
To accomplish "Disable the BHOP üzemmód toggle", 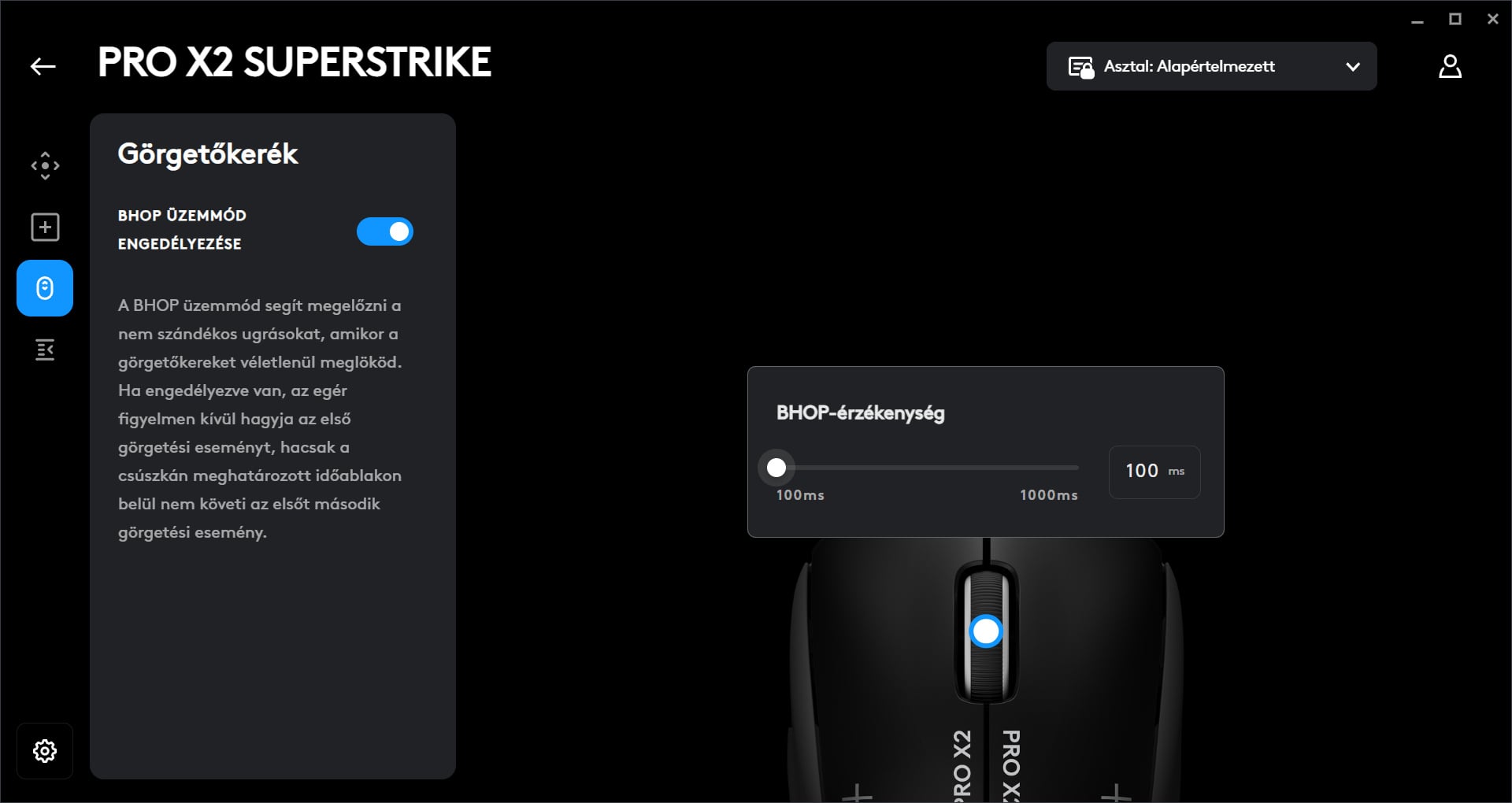I will click(384, 231).
